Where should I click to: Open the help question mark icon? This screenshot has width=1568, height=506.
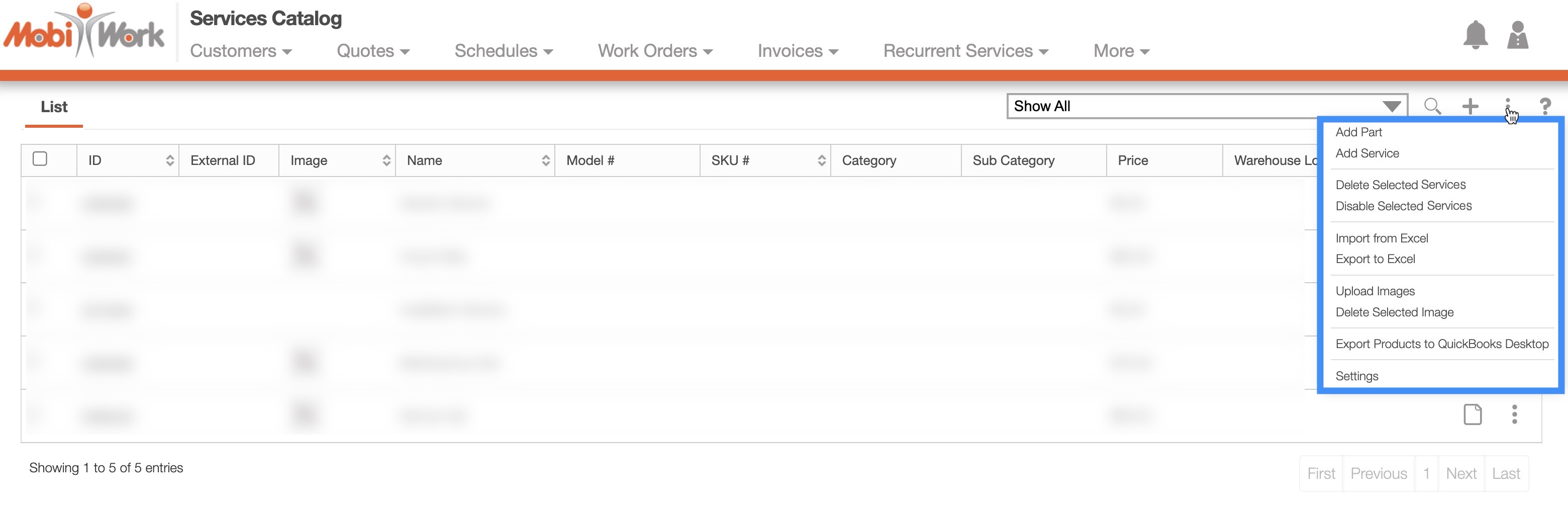click(1544, 106)
